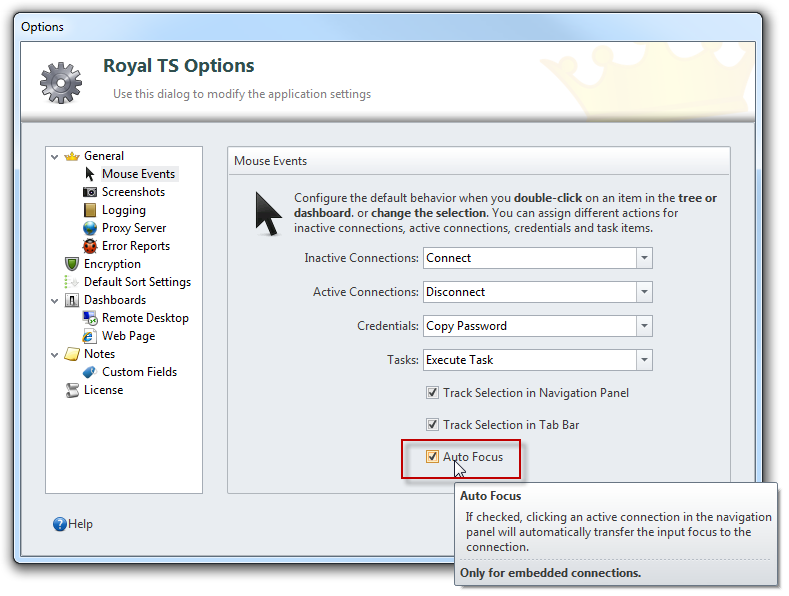
Task: Click the yellow Notes icon
Action: [x=72, y=354]
